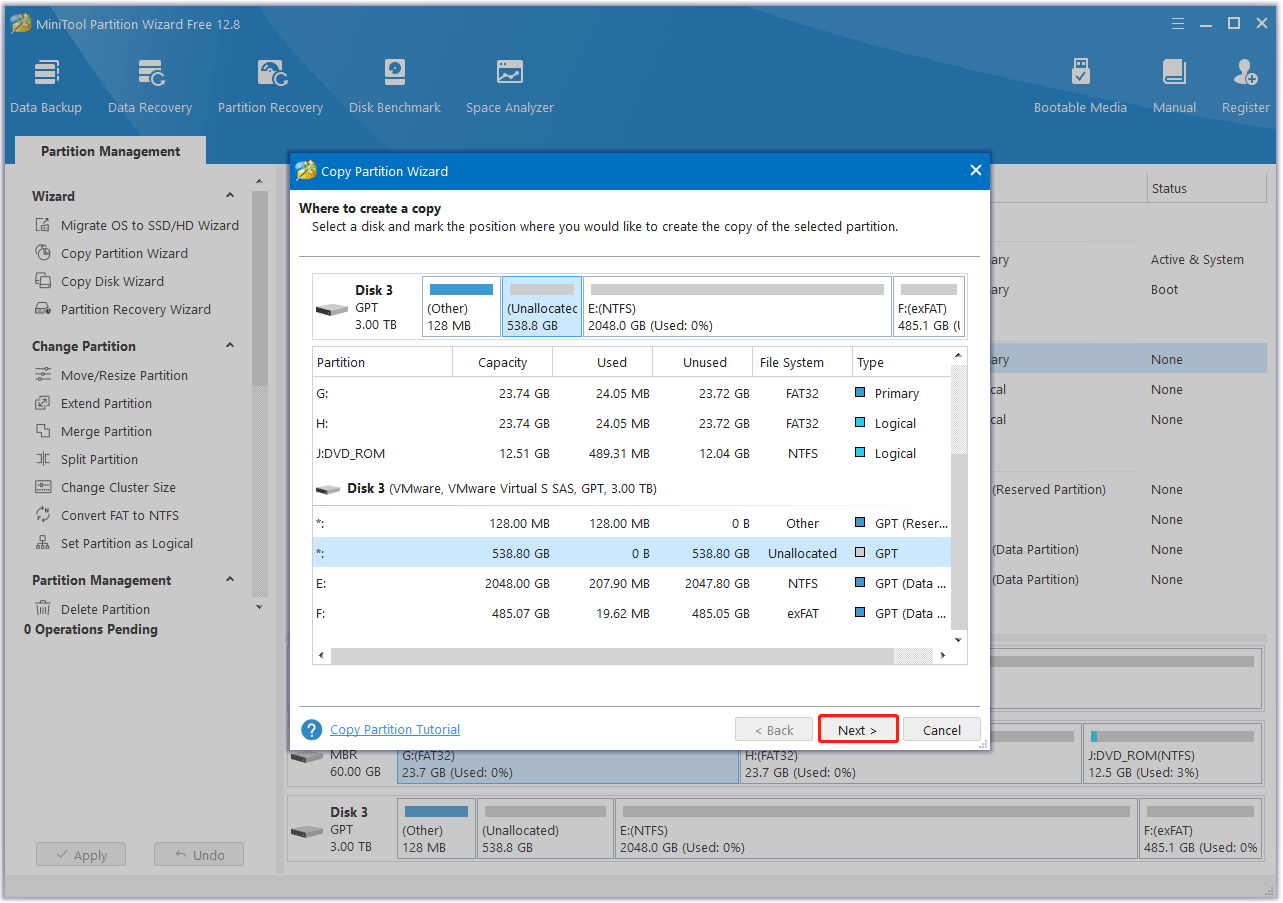Click the help question mark icon
The height and width of the screenshot is (903, 1283).
(x=312, y=730)
